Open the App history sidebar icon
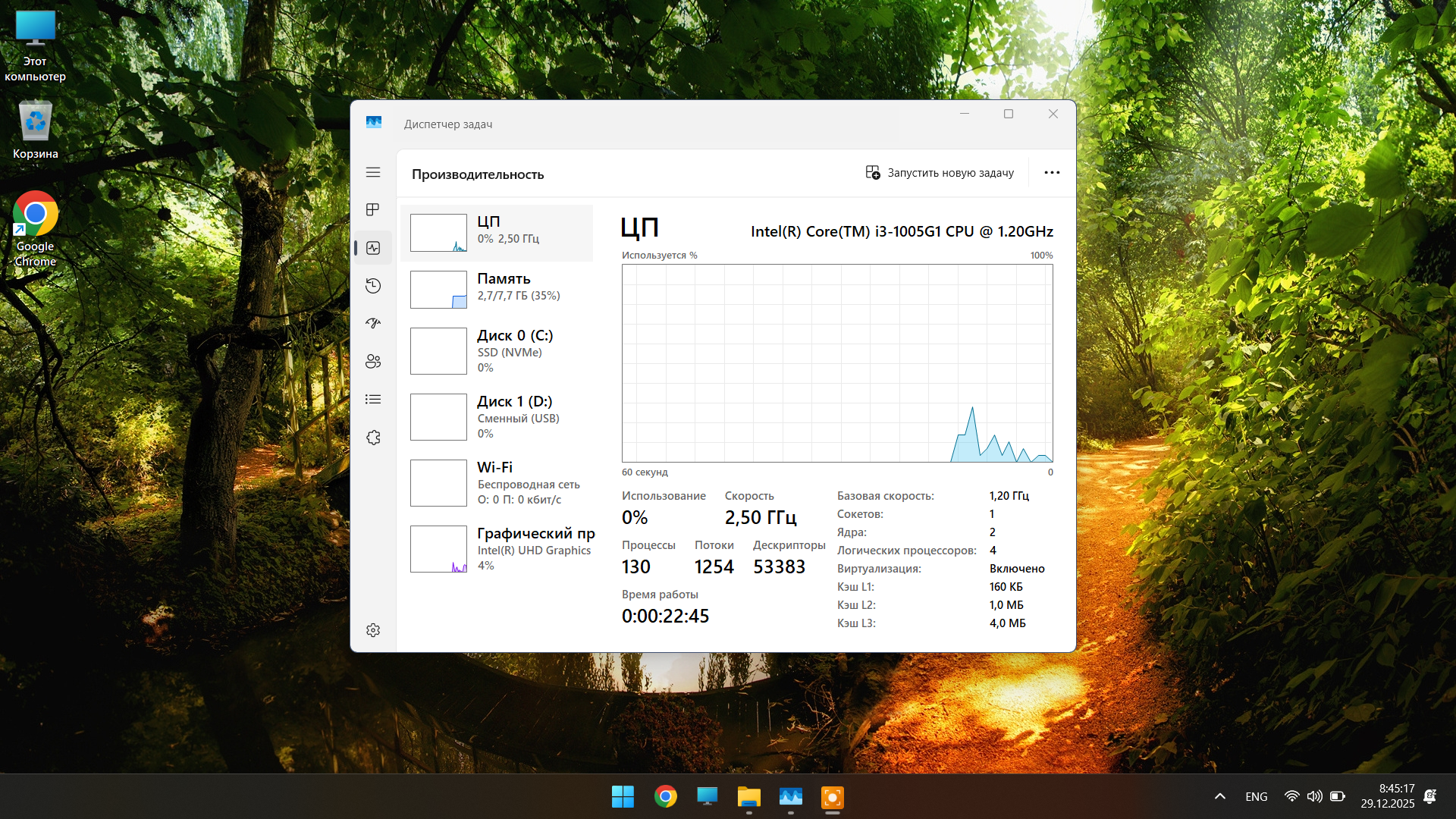This screenshot has width=1456, height=819. 372,286
